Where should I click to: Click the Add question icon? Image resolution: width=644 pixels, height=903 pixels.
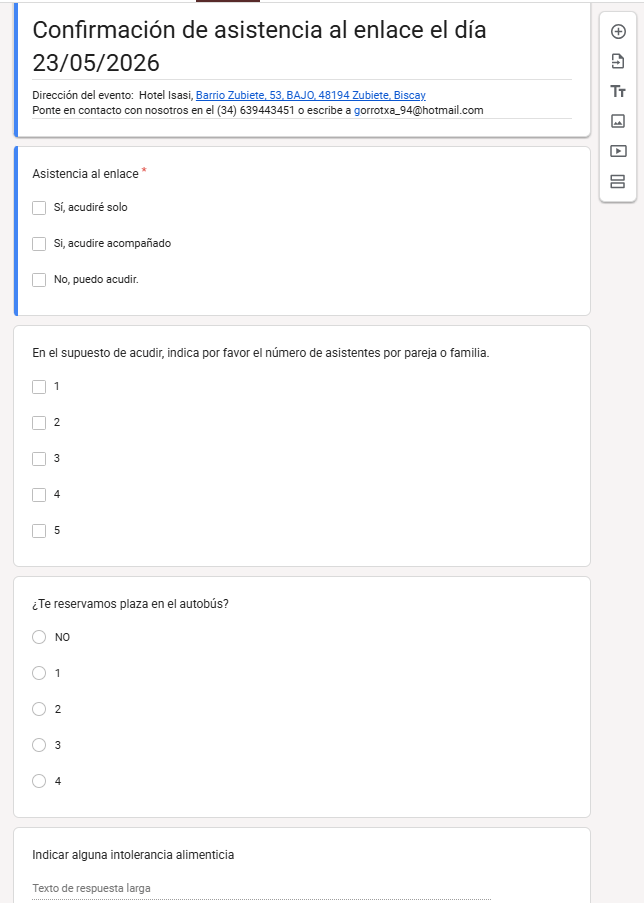pyautogui.click(x=618, y=31)
